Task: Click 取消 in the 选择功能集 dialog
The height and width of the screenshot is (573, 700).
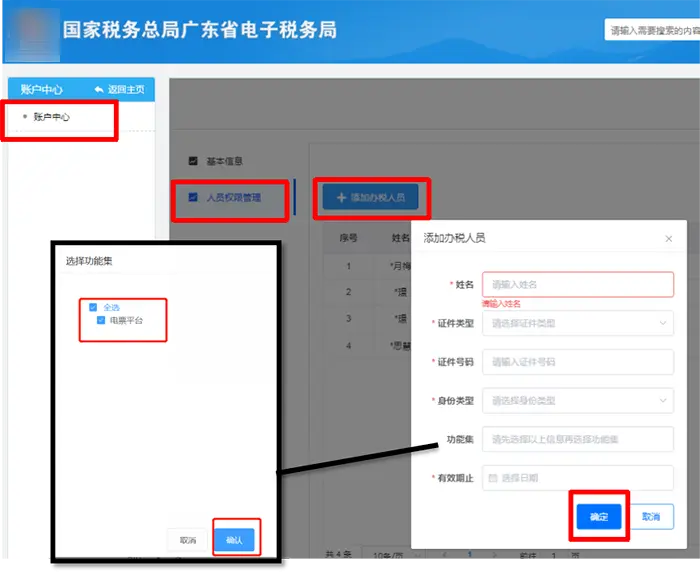Action: [188, 540]
